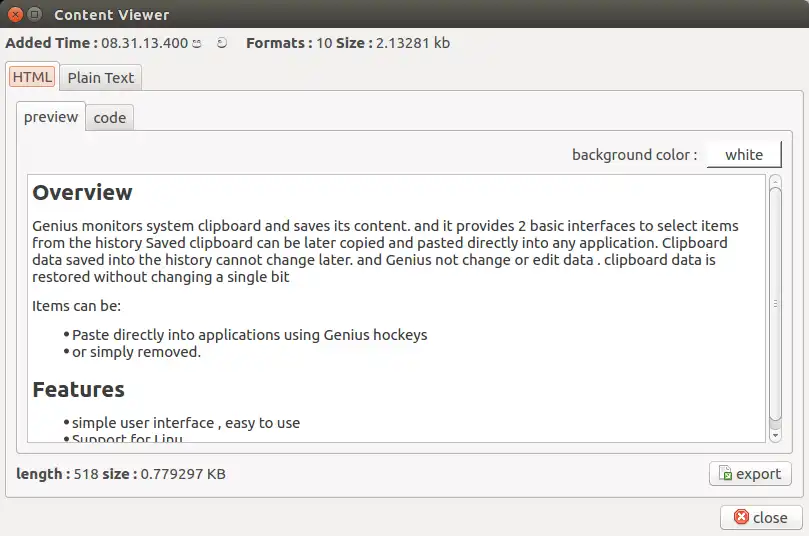Select the preview sub-tab
The width and height of the screenshot is (809, 536).
[51, 117]
